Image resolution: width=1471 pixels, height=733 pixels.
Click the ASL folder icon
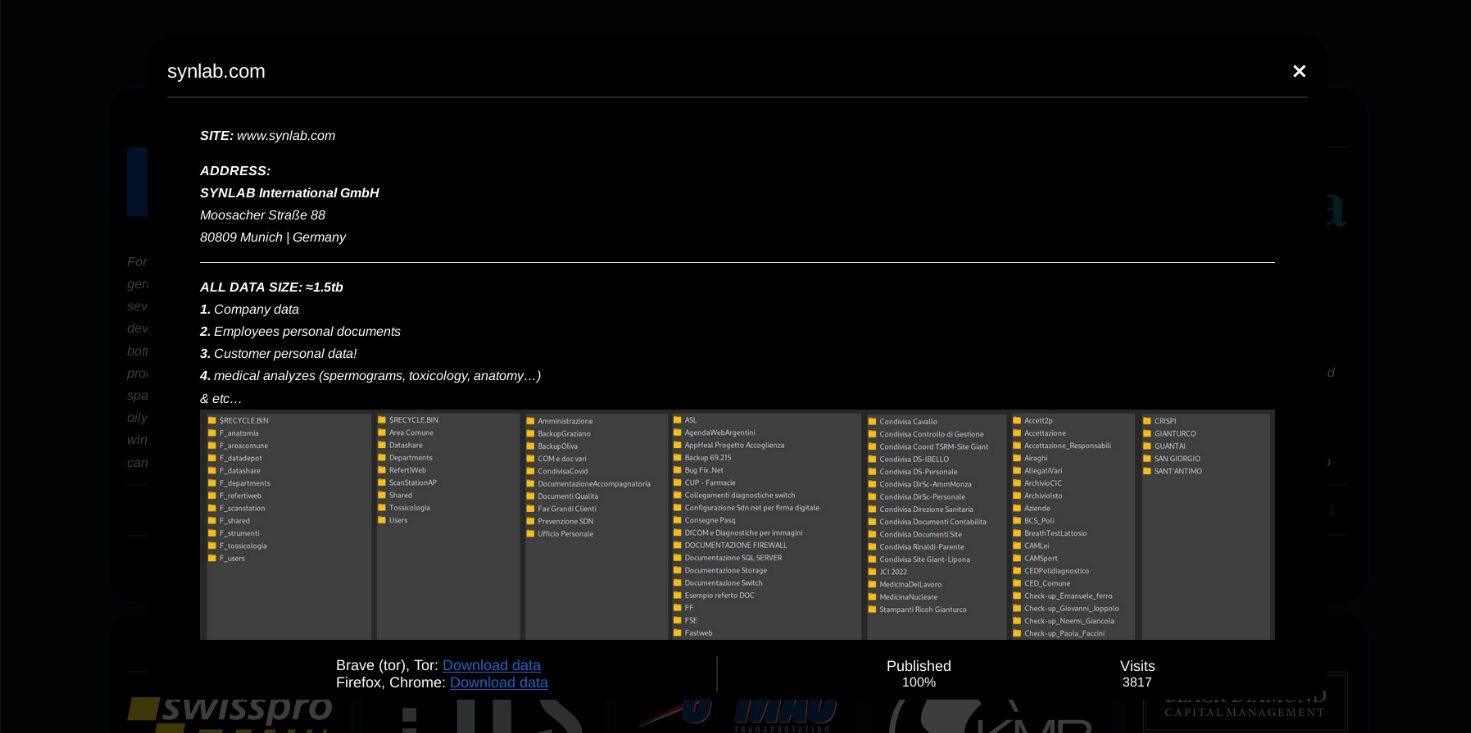click(x=677, y=420)
